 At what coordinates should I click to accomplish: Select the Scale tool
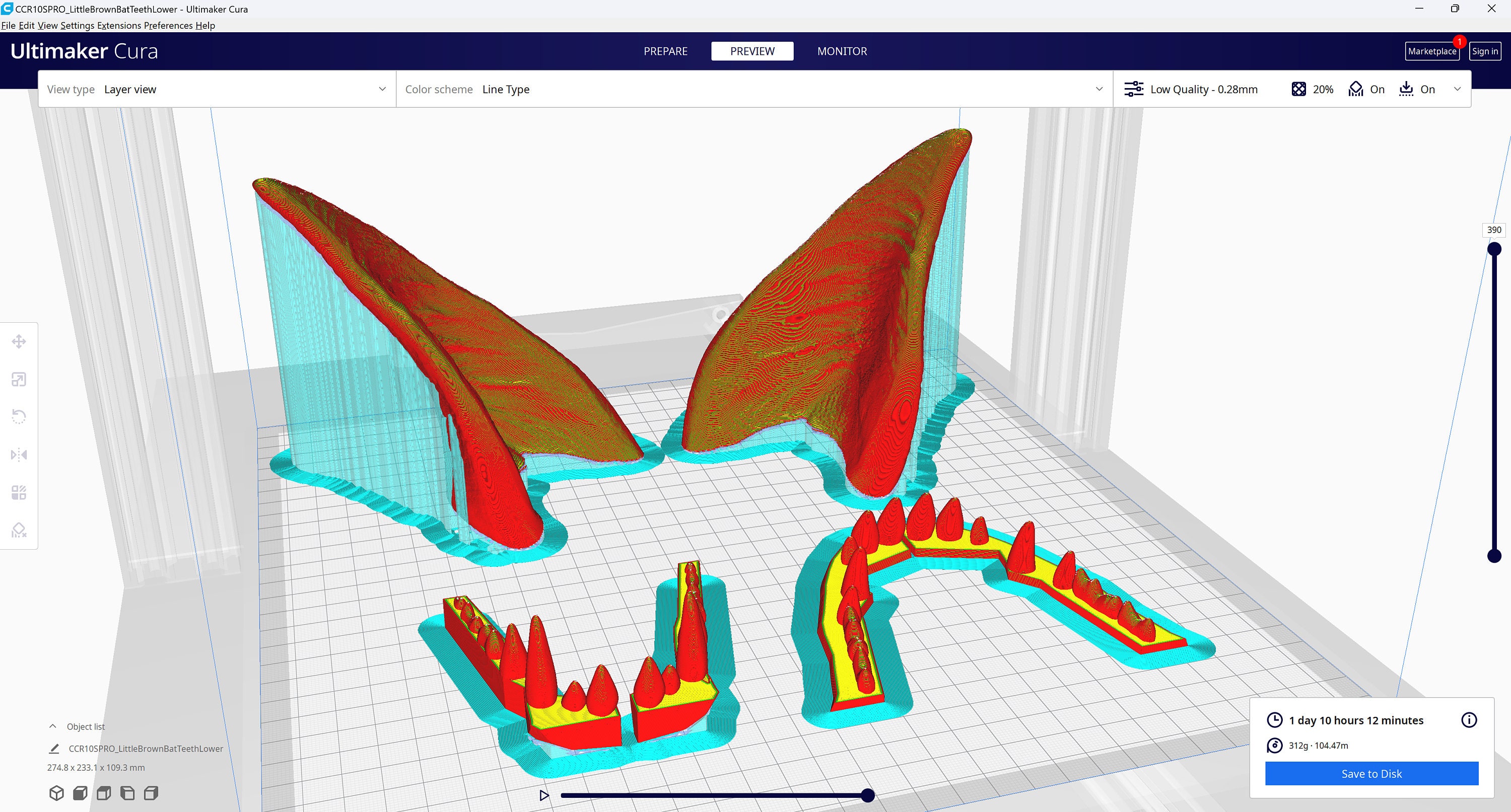(19, 379)
